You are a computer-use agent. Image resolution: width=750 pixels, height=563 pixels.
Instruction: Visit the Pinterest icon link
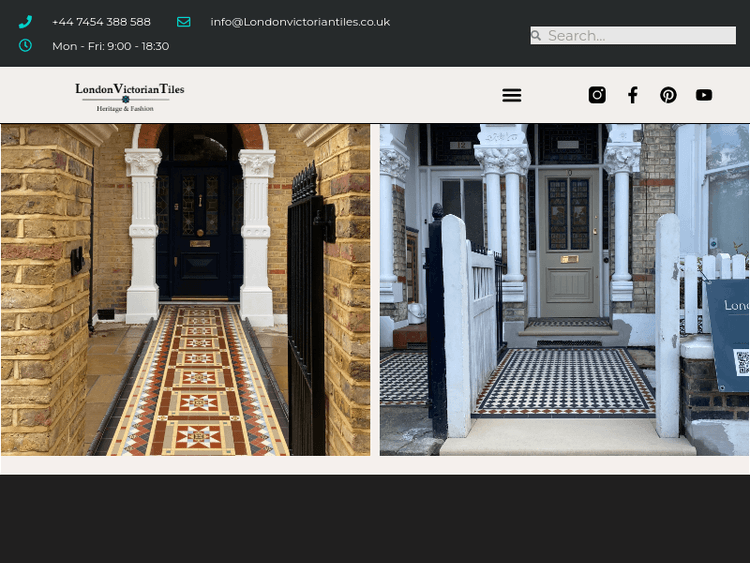(x=668, y=95)
